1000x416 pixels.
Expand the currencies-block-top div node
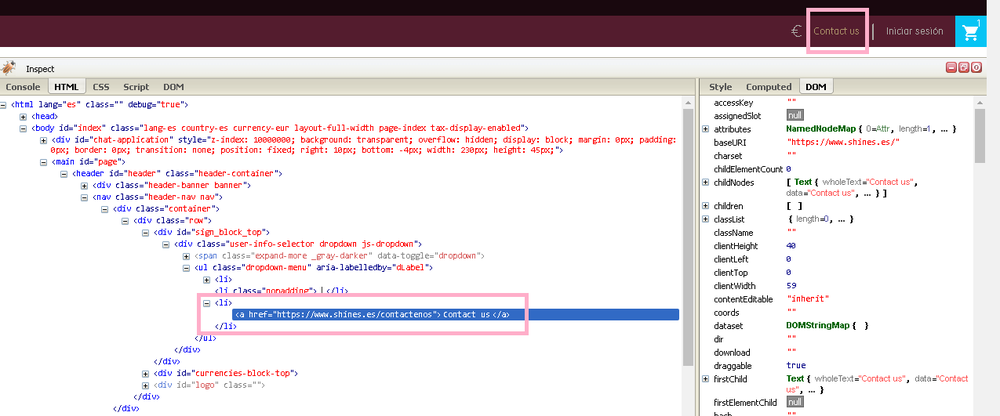click(145, 373)
